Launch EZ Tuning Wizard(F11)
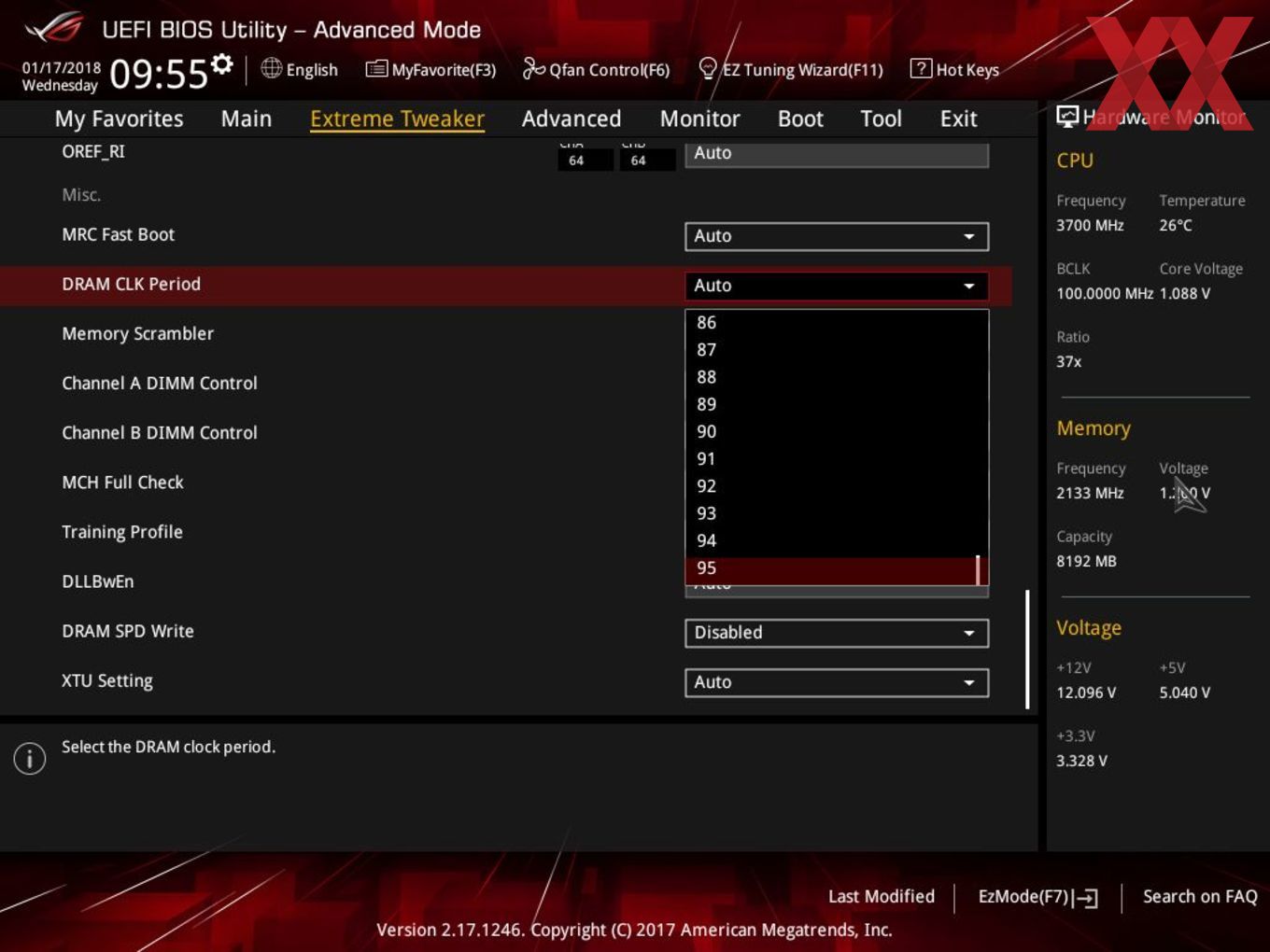Screen dimensions: 1270x952 click(x=791, y=69)
